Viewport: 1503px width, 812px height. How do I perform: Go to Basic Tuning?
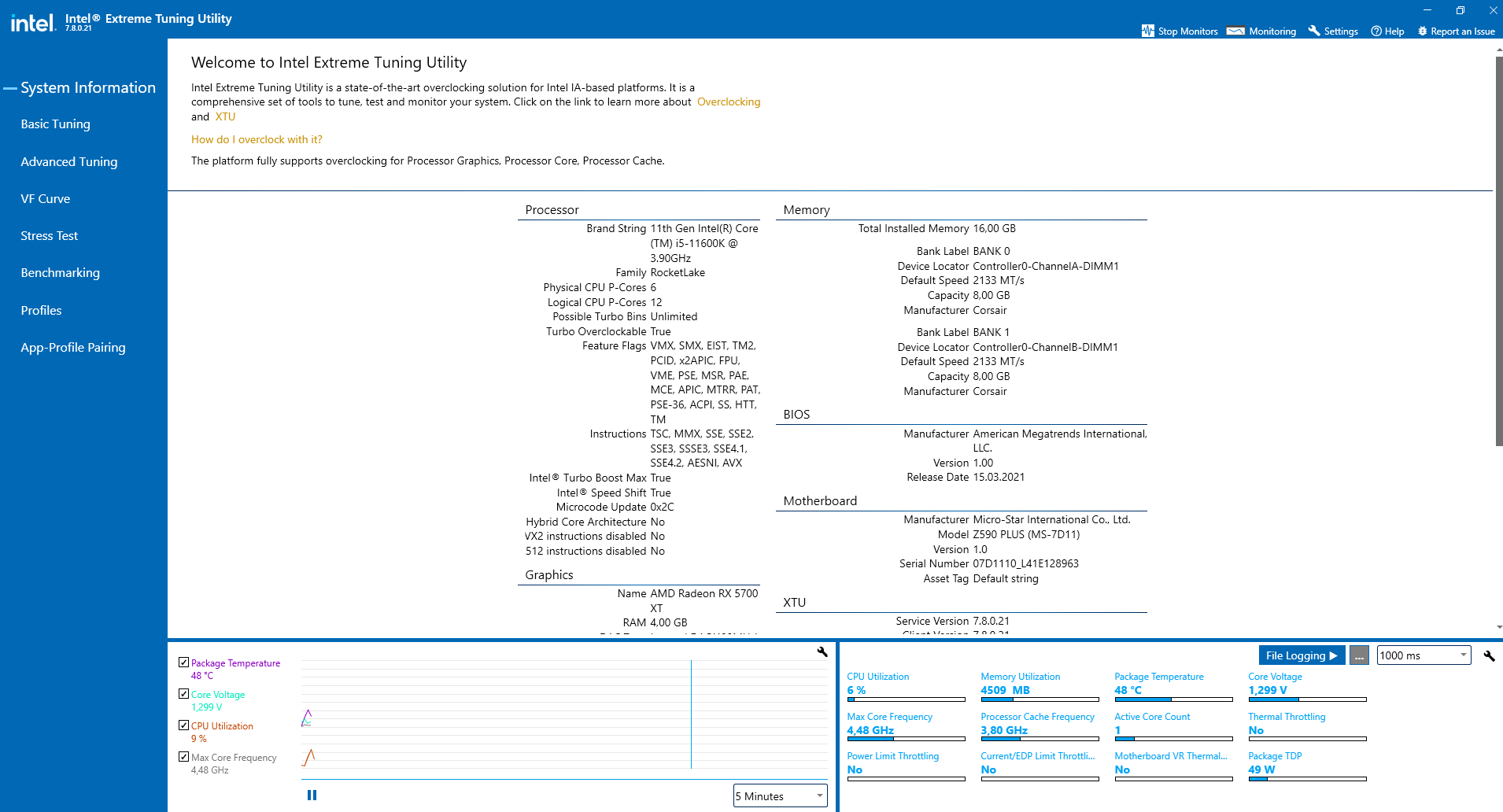[55, 124]
